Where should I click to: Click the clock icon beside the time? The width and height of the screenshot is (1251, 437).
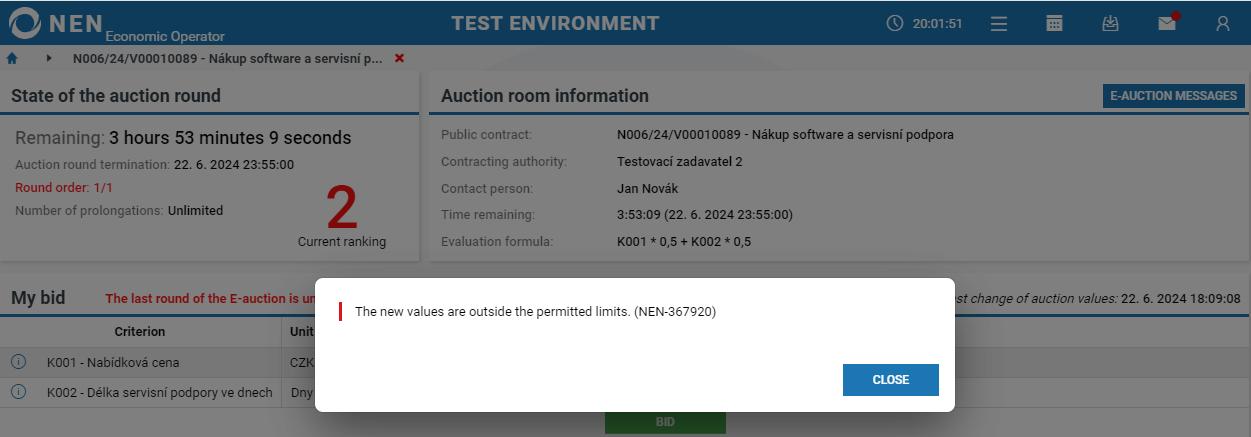point(895,23)
